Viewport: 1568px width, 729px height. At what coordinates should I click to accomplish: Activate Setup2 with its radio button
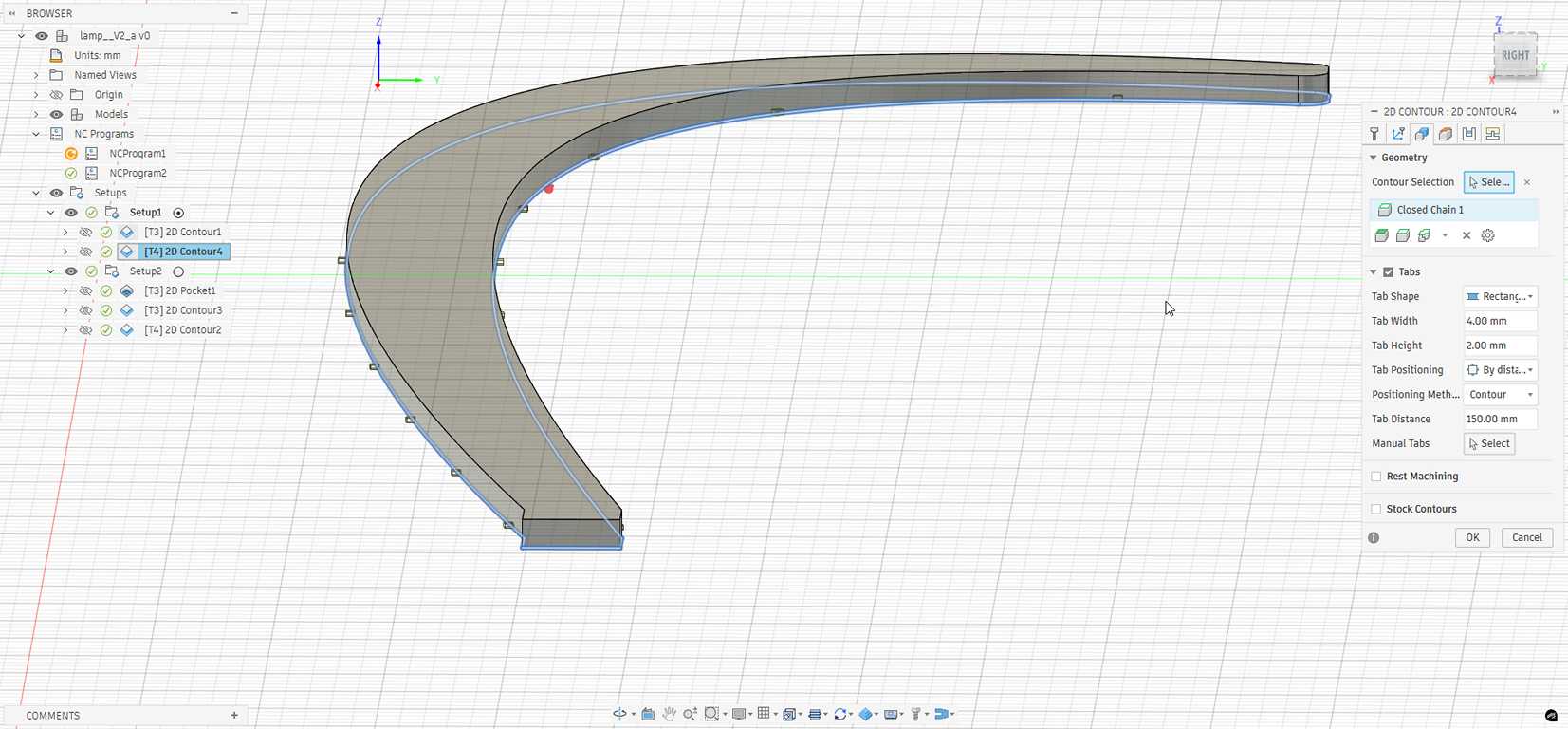(x=178, y=271)
